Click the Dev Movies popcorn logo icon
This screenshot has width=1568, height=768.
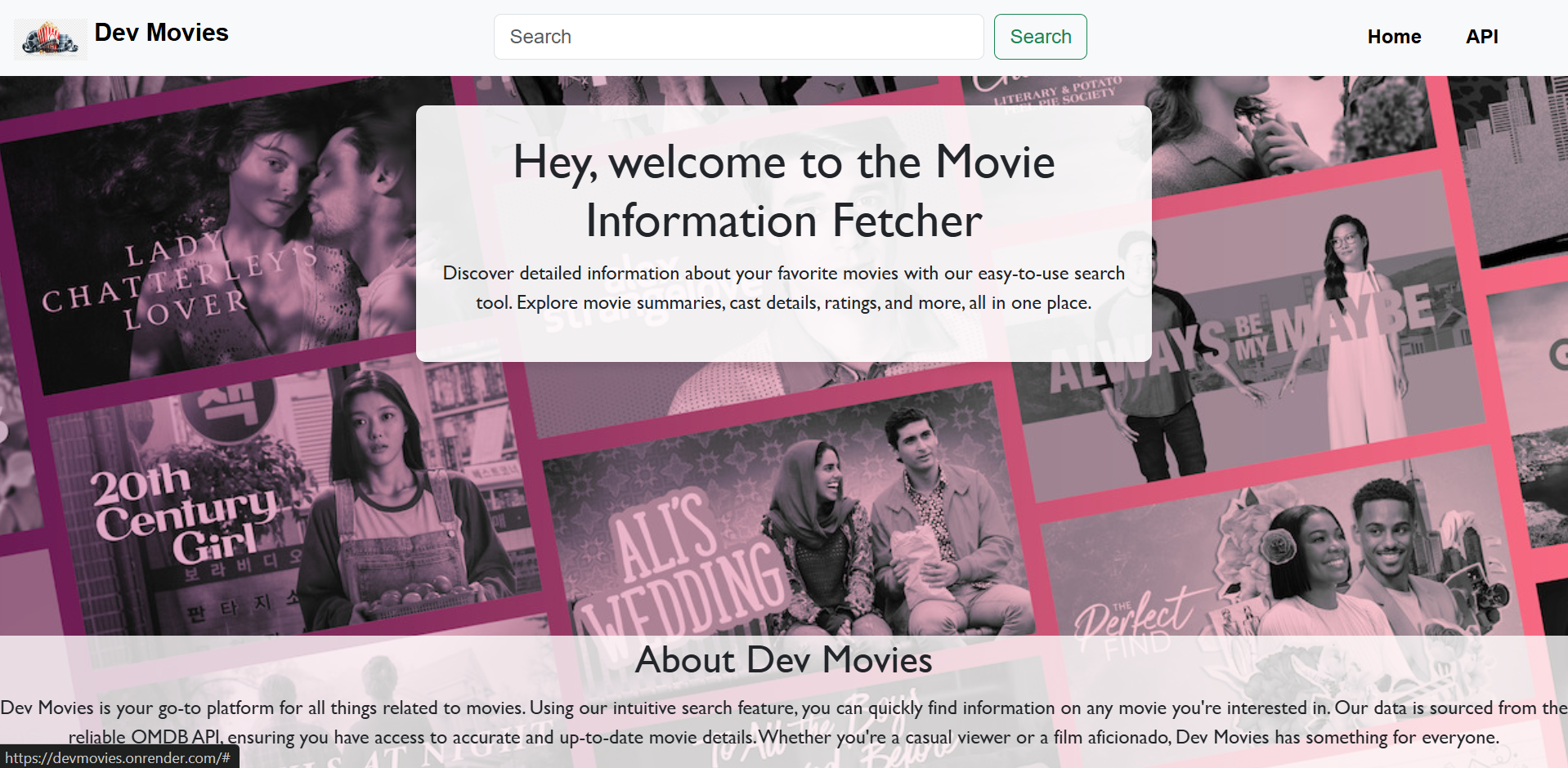point(51,38)
